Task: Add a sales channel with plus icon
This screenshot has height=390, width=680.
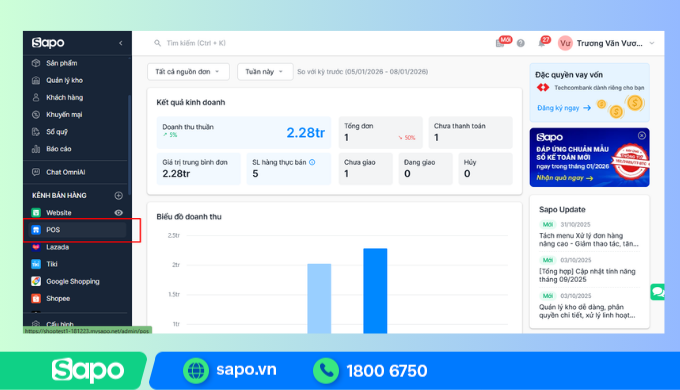Action: (118, 196)
